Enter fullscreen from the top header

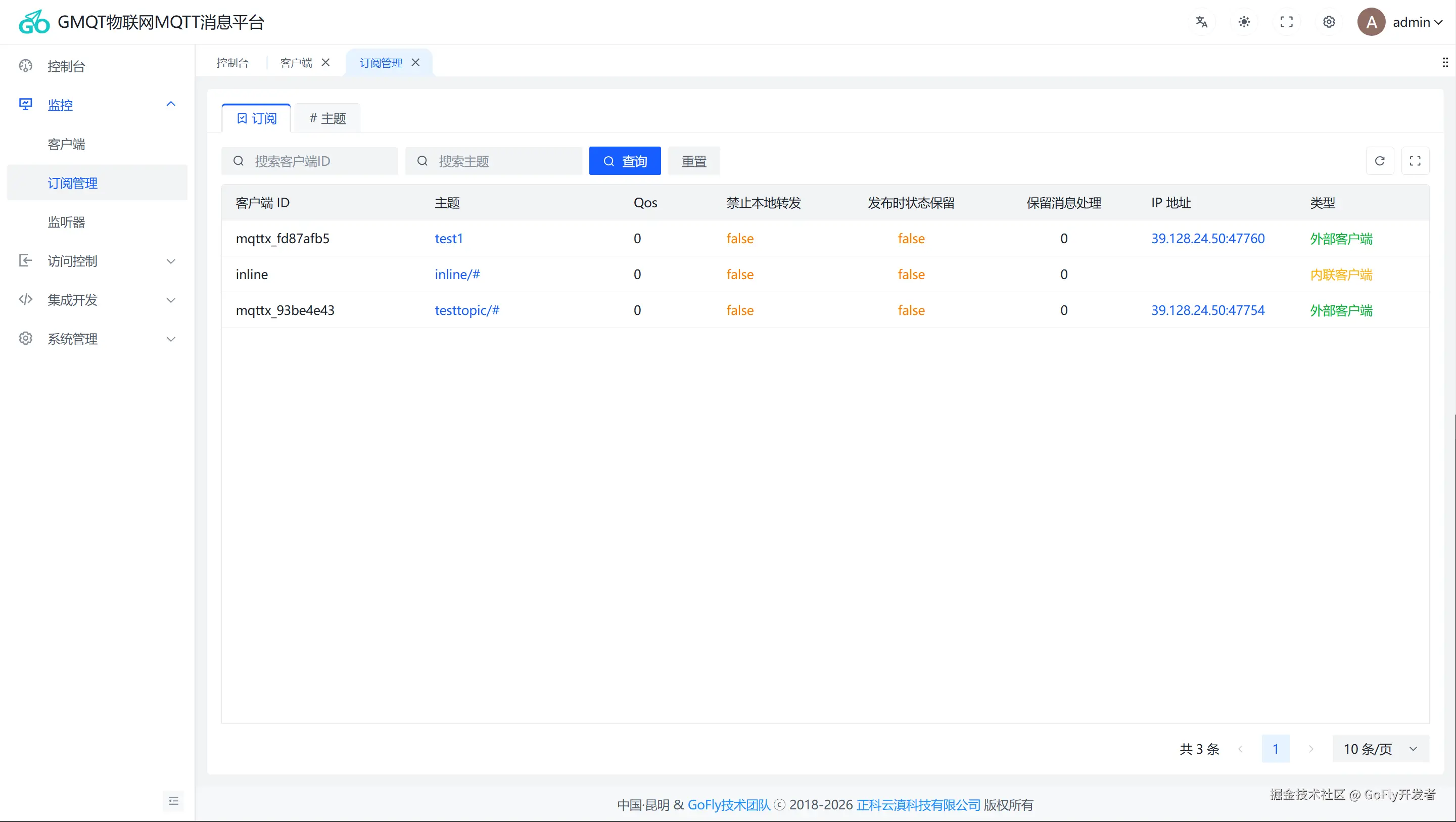[x=1286, y=22]
